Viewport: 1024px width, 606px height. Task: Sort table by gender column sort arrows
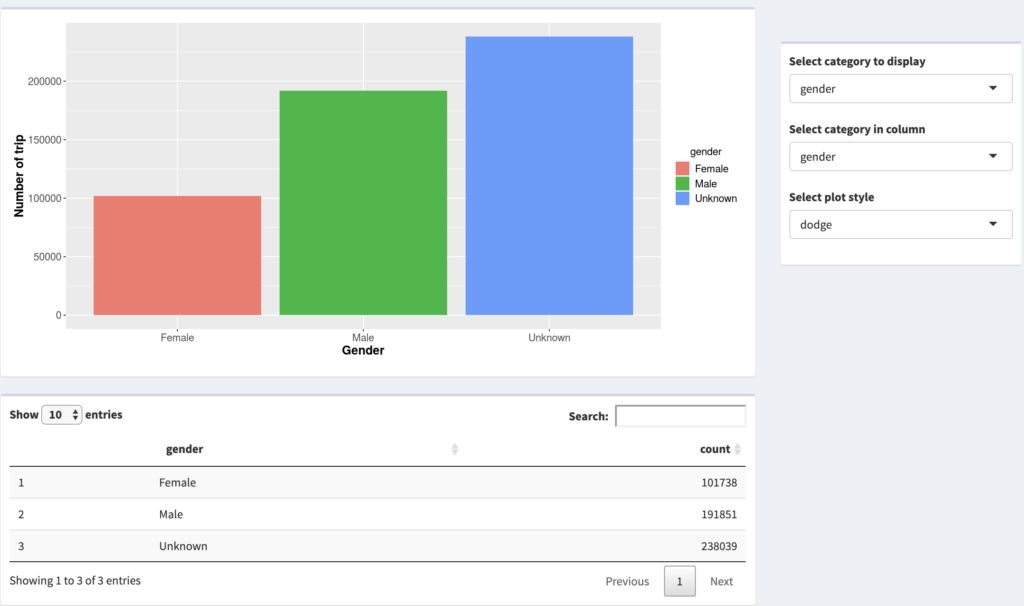(x=455, y=449)
